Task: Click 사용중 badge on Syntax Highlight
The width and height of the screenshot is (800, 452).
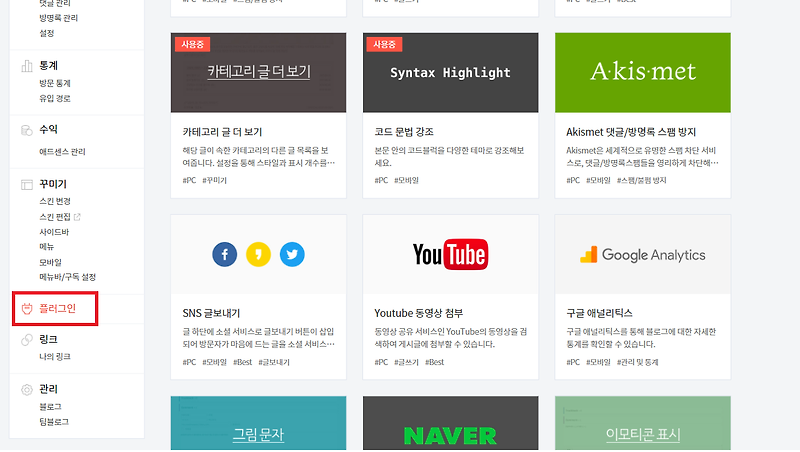Action: pos(384,44)
